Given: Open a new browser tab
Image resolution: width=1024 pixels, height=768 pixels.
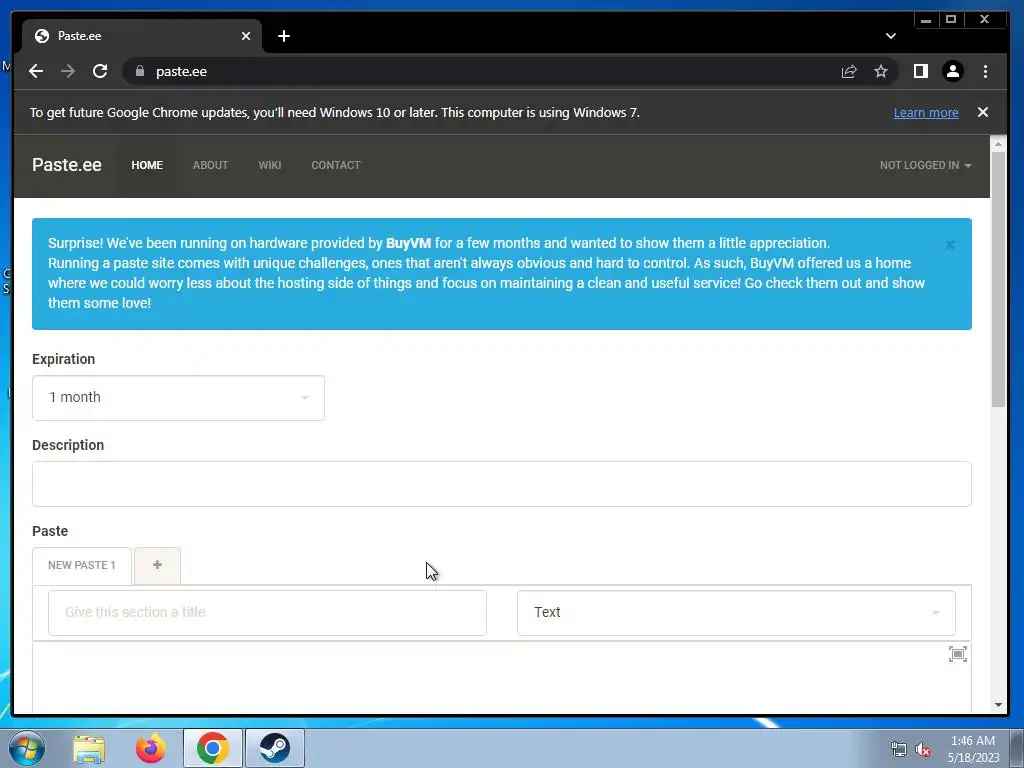Looking at the screenshot, I should [283, 36].
